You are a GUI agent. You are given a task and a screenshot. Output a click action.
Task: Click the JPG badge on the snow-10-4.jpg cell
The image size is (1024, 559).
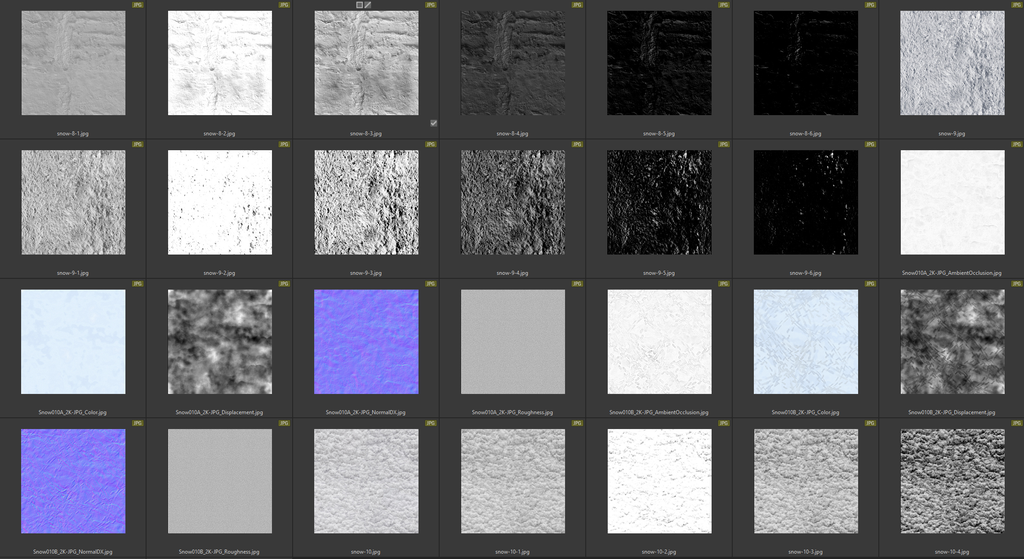pos(1016,424)
